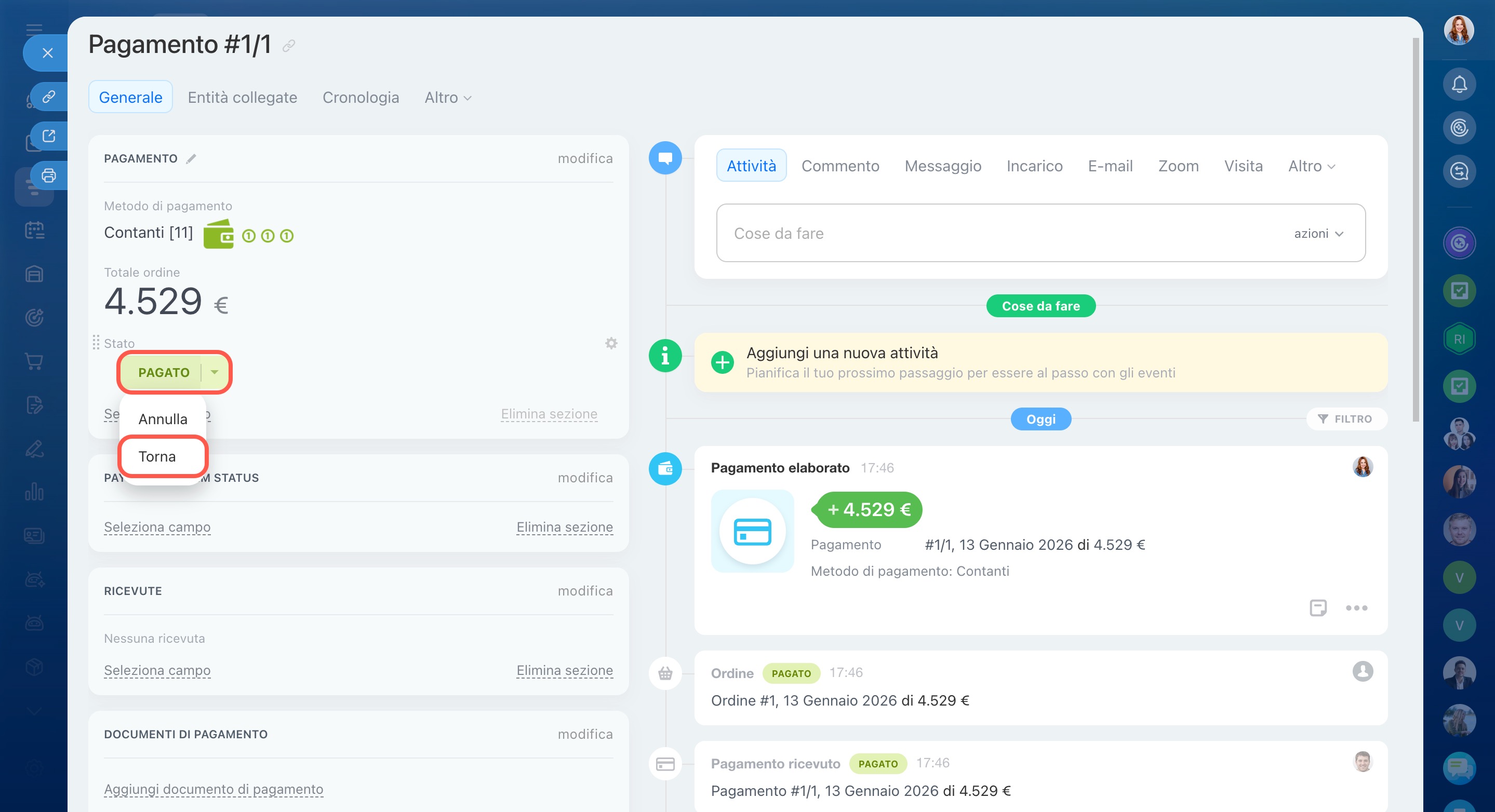The width and height of the screenshot is (1495, 812).
Task: Select Torna from the status menu
Action: [x=157, y=456]
